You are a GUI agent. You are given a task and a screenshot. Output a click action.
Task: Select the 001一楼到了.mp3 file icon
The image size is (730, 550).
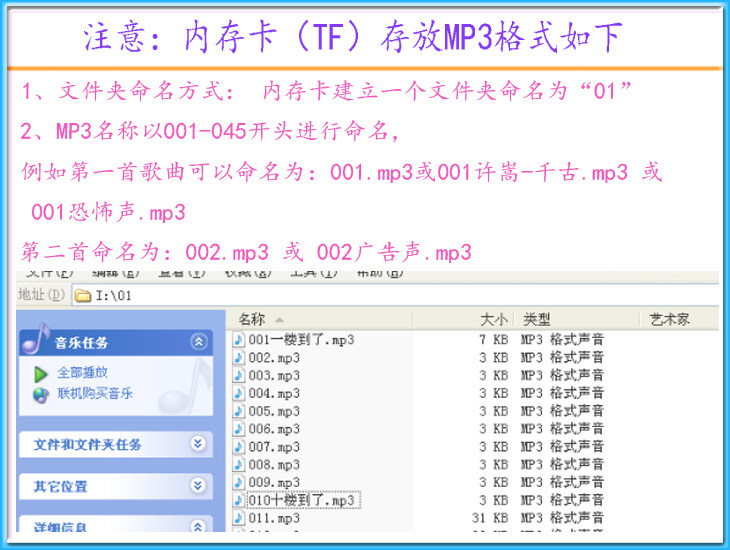239,340
